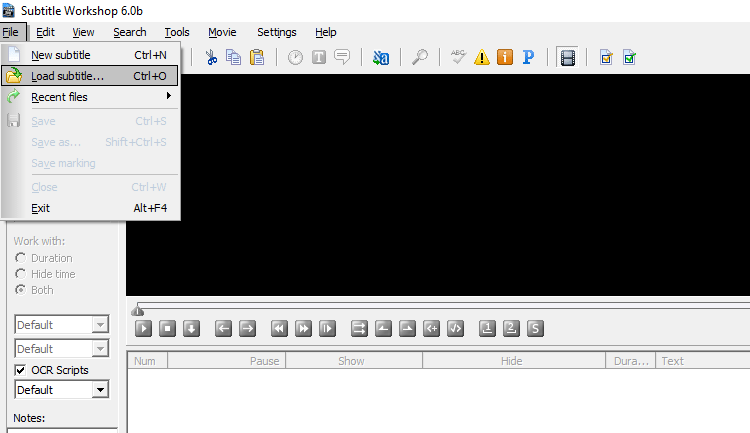Uncheck the OCR Scripts checkbox
Image resolution: width=750 pixels, height=433 pixels.
20,370
